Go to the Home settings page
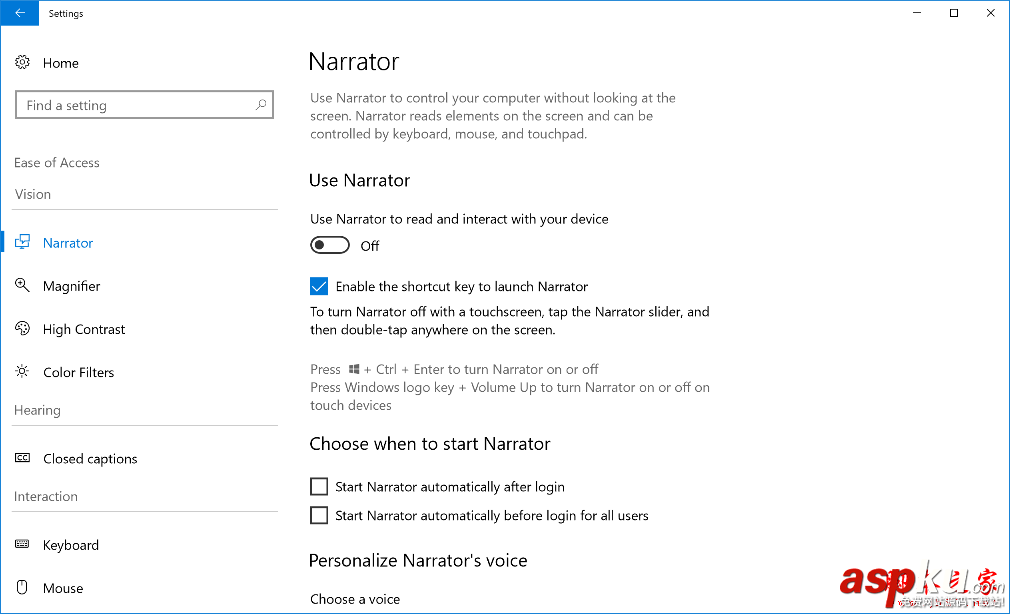Image resolution: width=1010 pixels, height=614 pixels. [61, 63]
